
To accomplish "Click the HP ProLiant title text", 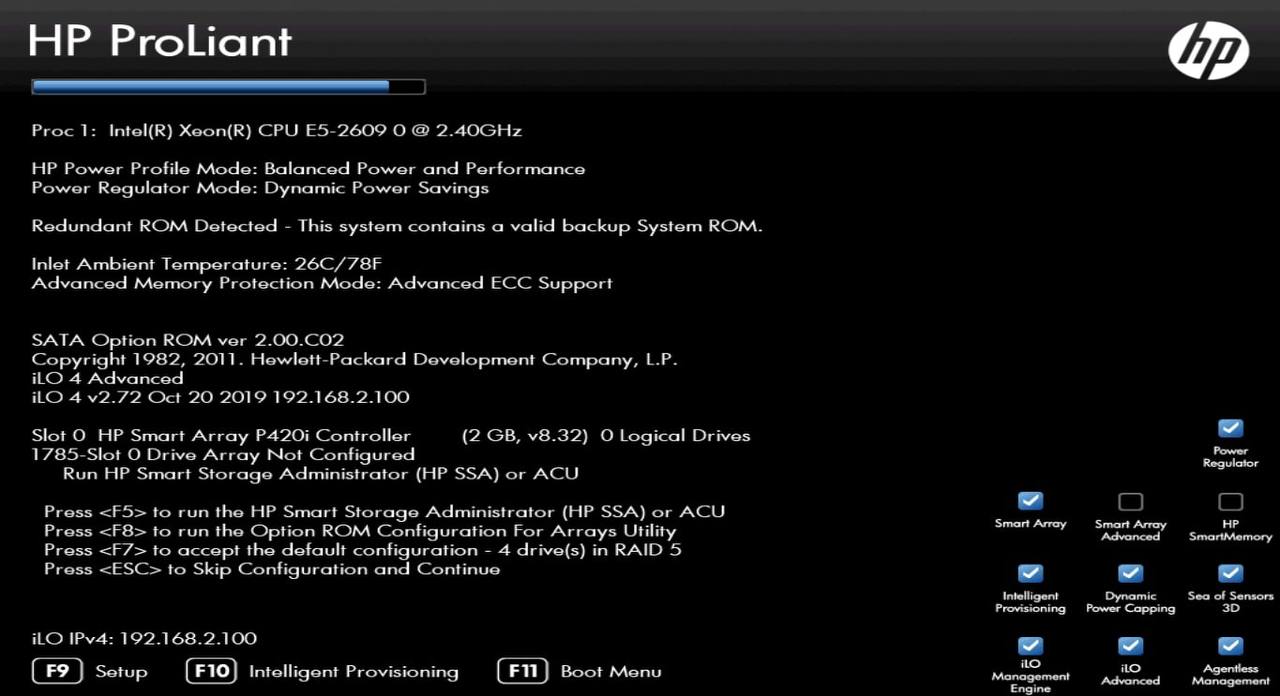I will [160, 41].
